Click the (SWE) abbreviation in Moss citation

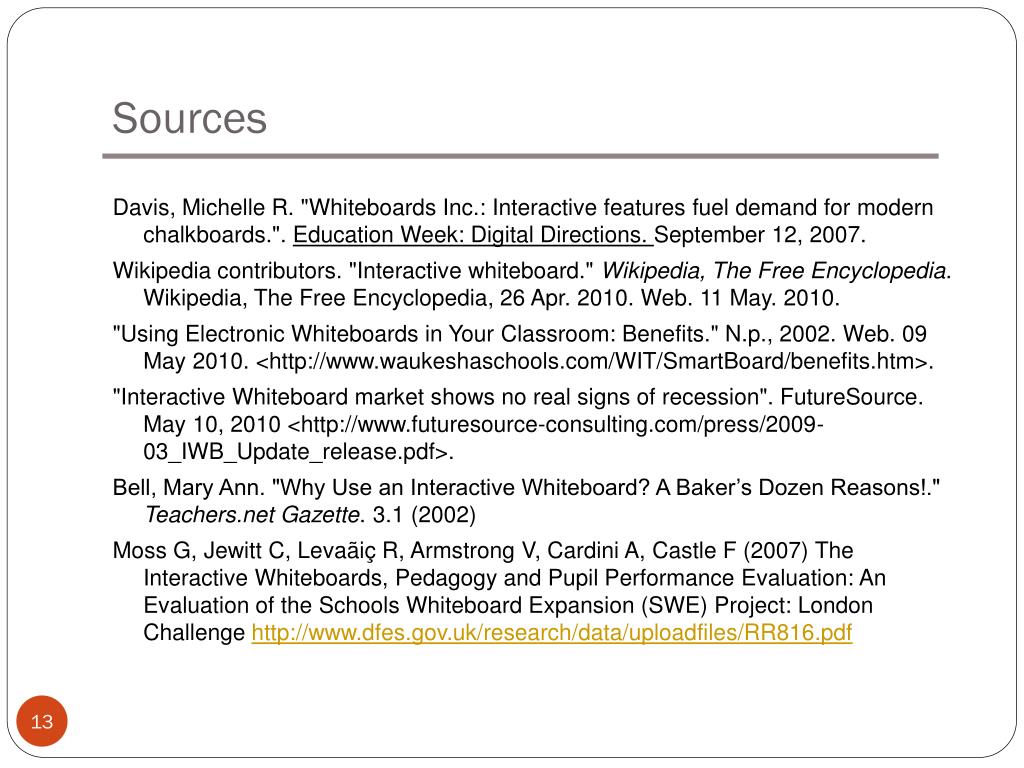675,605
